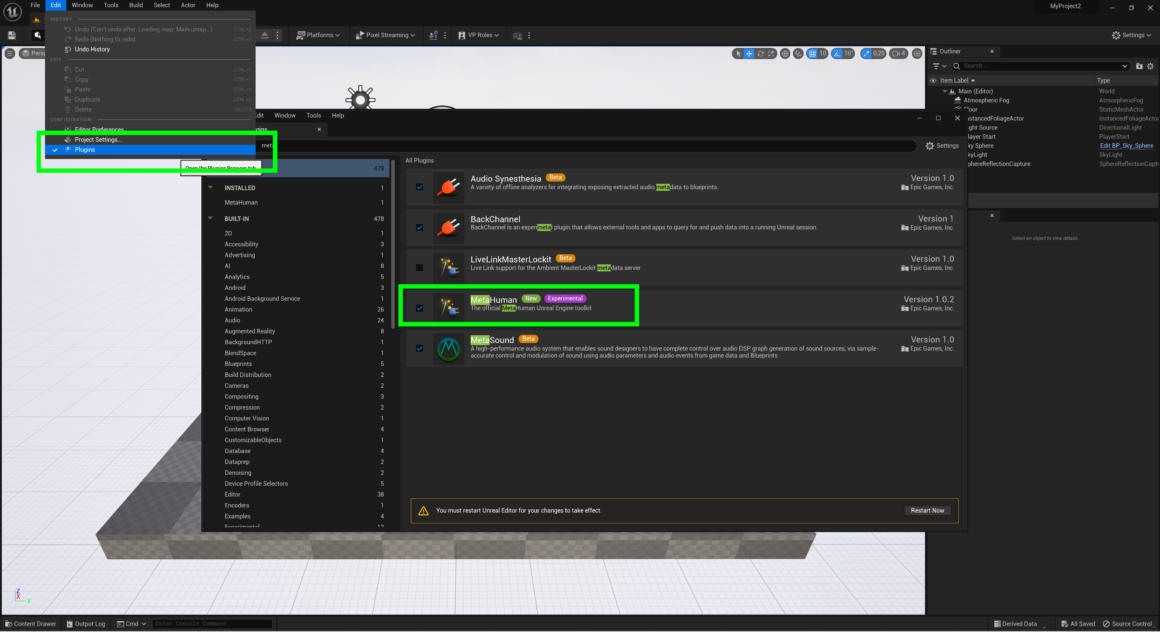Open the Outliner settings gear icon
Image resolution: width=1160 pixels, height=632 pixels.
tap(1150, 66)
